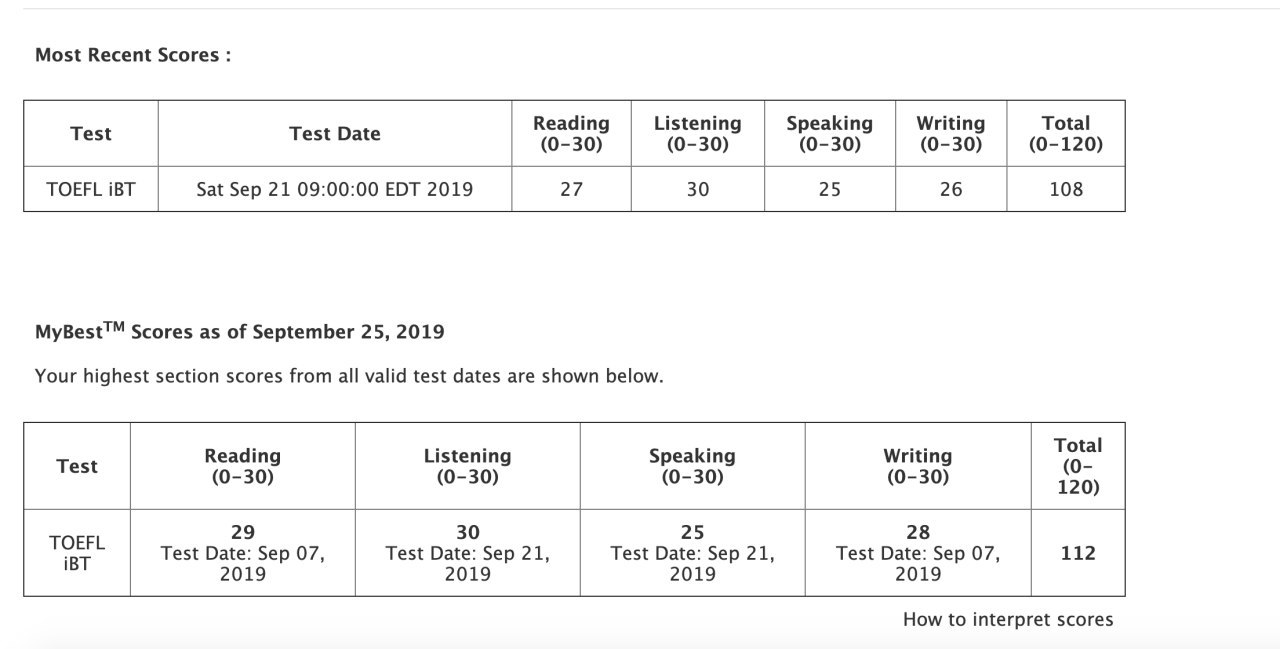Screen dimensions: 1280x649
Task: Click Reading score 27 in recent scores
Action: click(x=571, y=189)
